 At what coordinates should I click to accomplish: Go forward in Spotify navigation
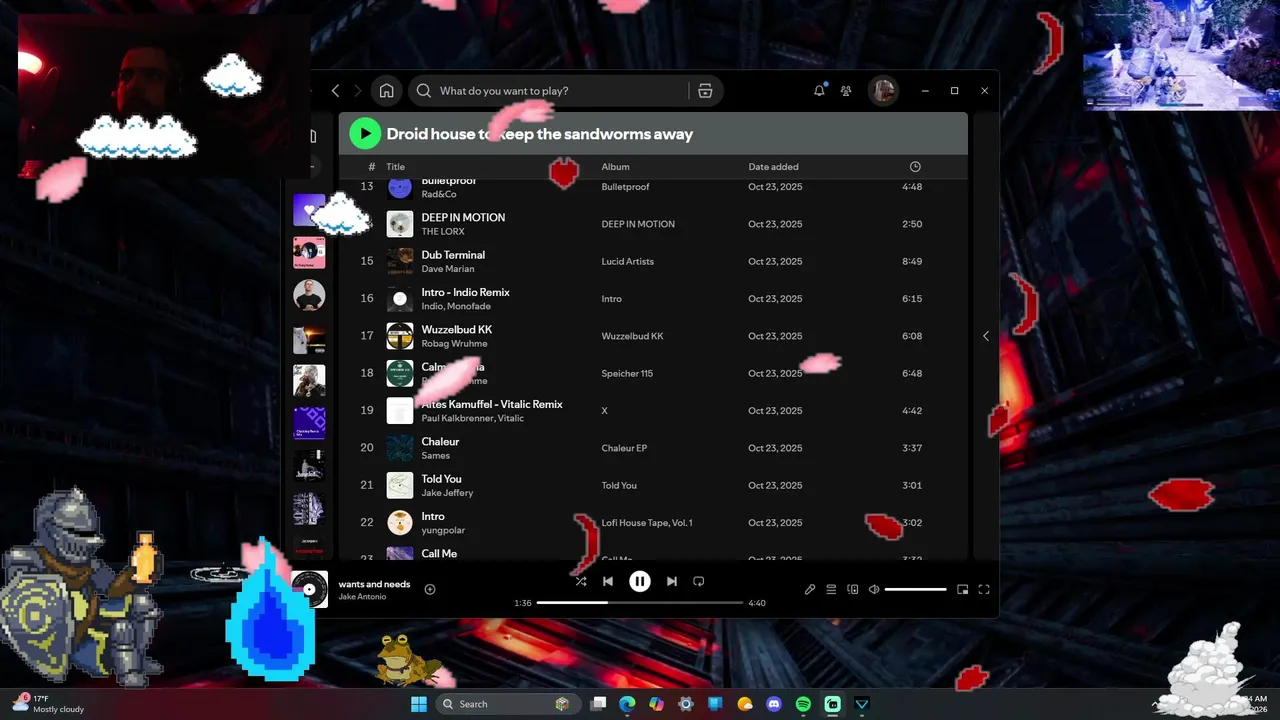point(357,91)
